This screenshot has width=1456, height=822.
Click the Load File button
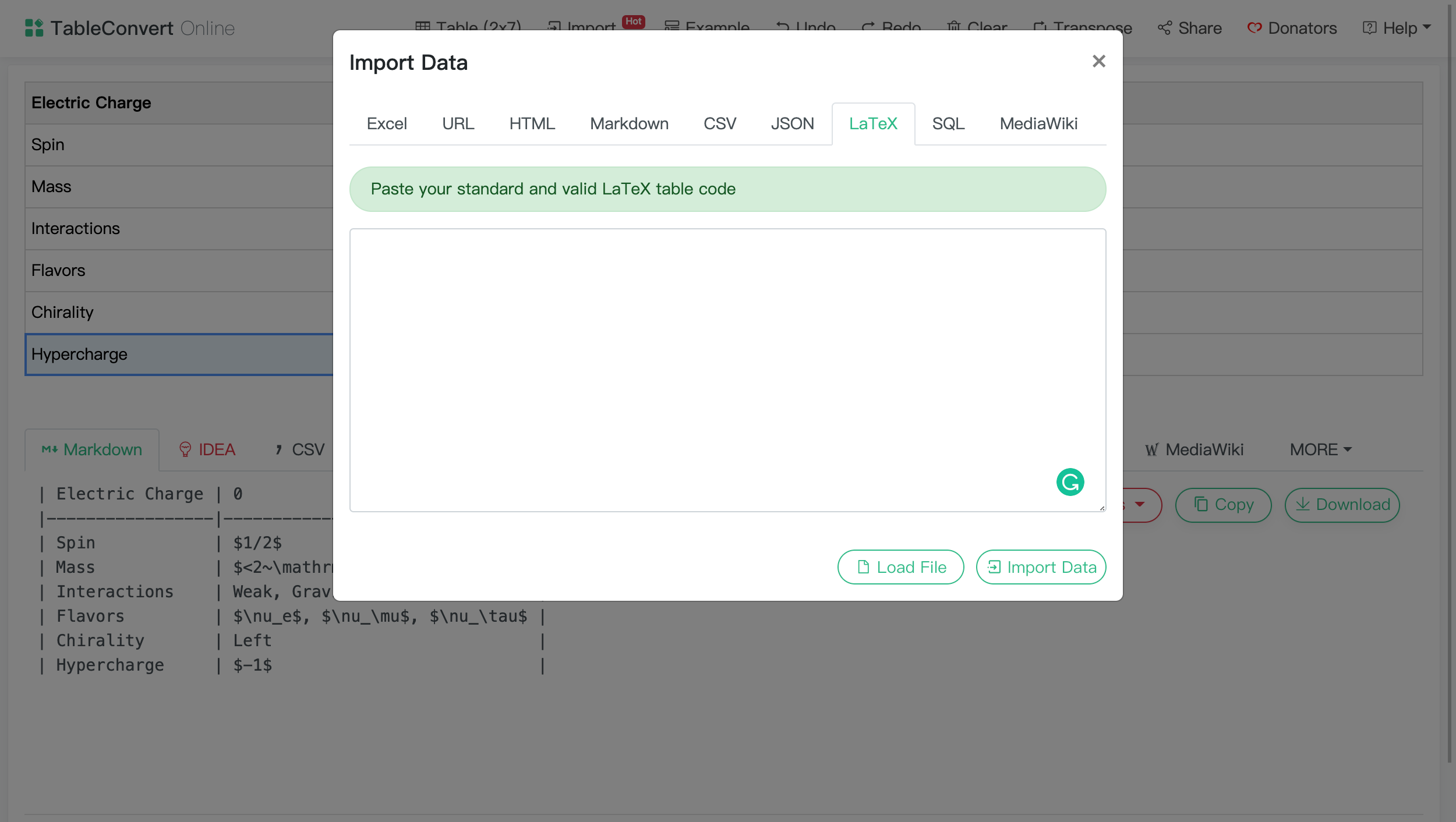pos(900,566)
